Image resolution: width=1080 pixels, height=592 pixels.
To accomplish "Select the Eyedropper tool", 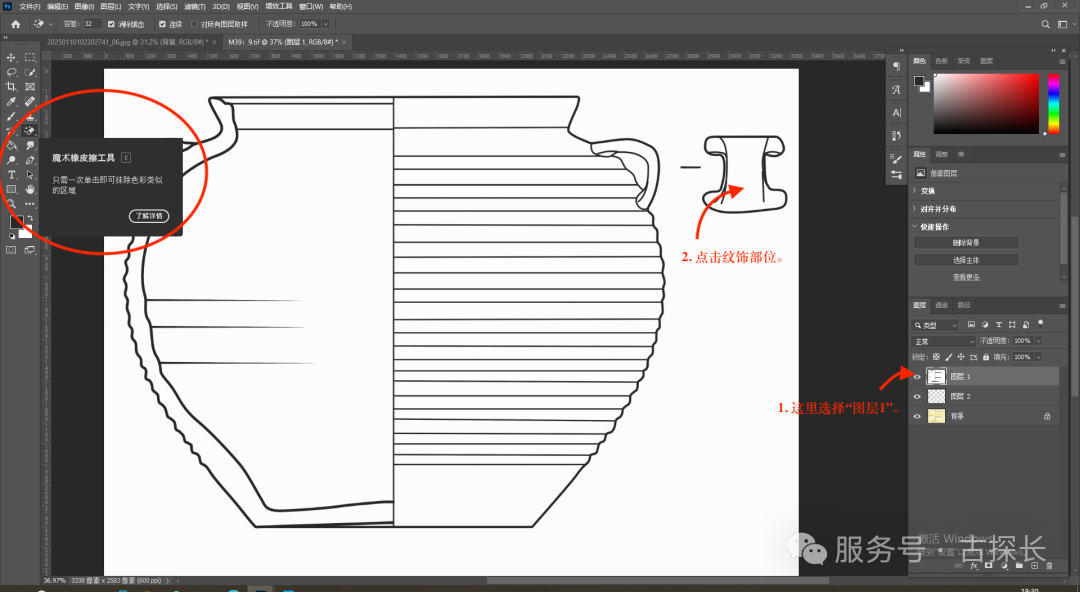I will [11, 101].
